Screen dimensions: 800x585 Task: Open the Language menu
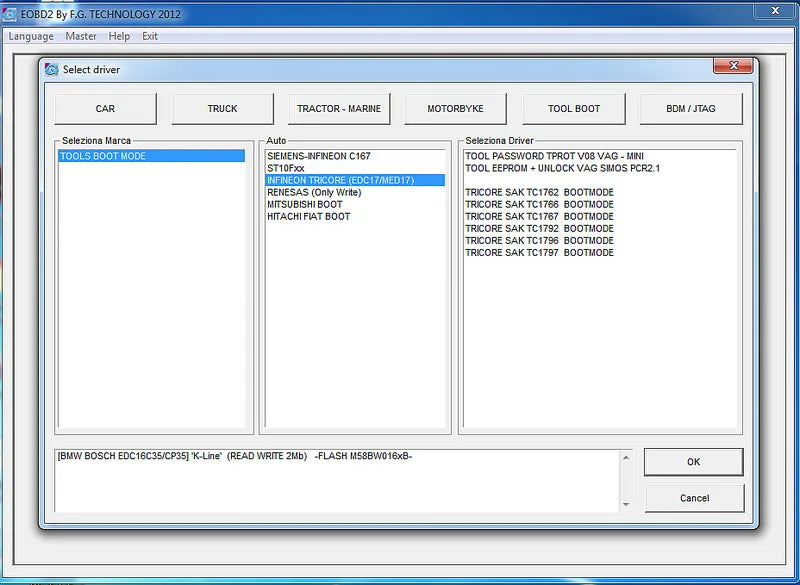pyautogui.click(x=31, y=36)
